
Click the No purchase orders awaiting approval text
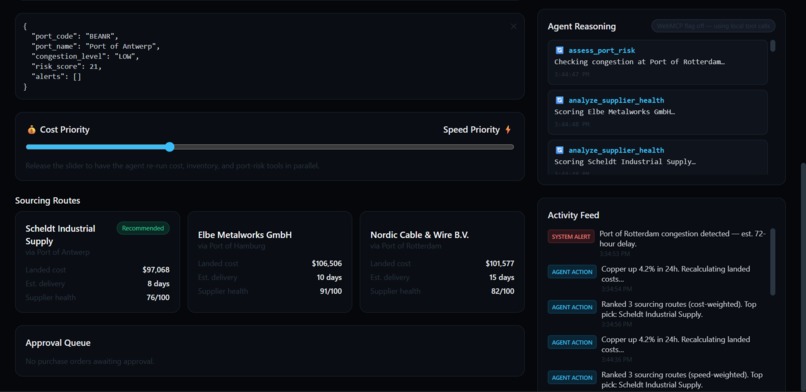click(x=90, y=361)
